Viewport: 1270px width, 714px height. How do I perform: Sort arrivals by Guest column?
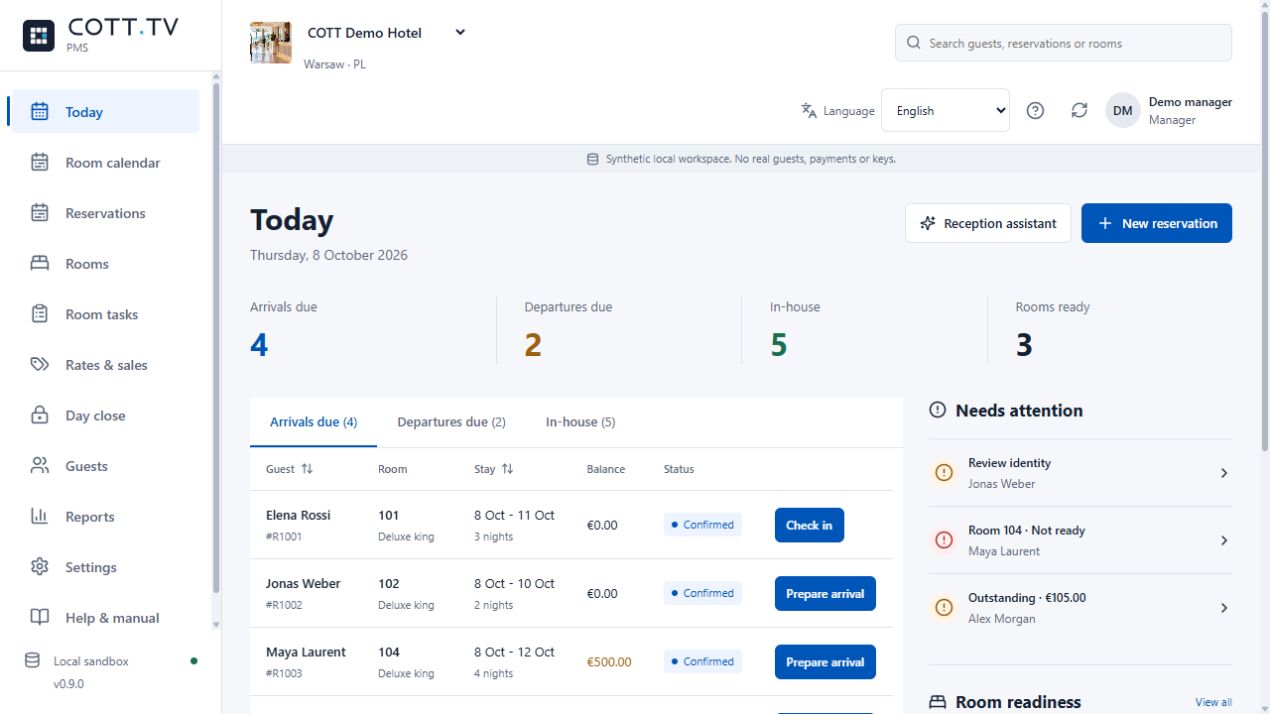click(x=307, y=469)
